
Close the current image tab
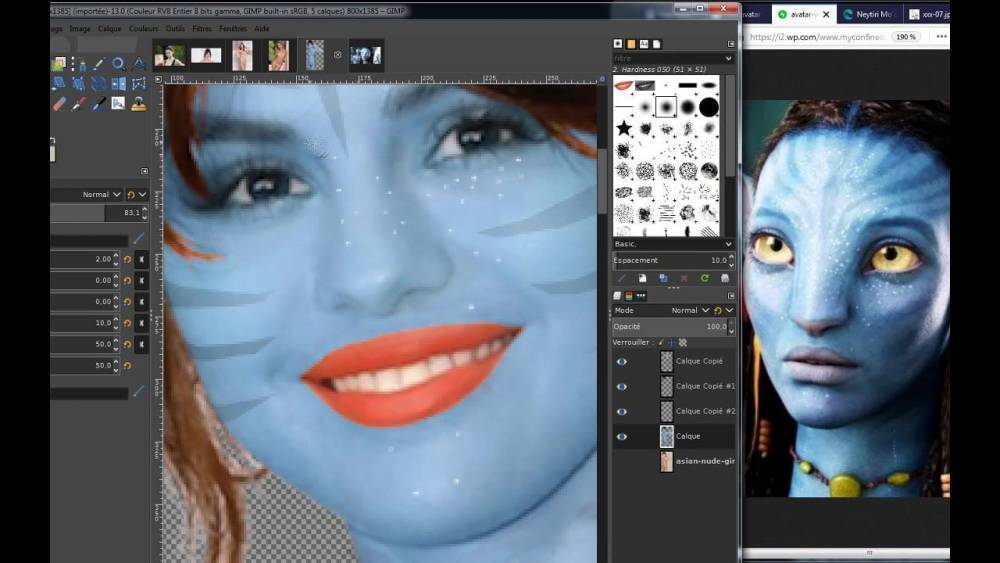pos(337,55)
